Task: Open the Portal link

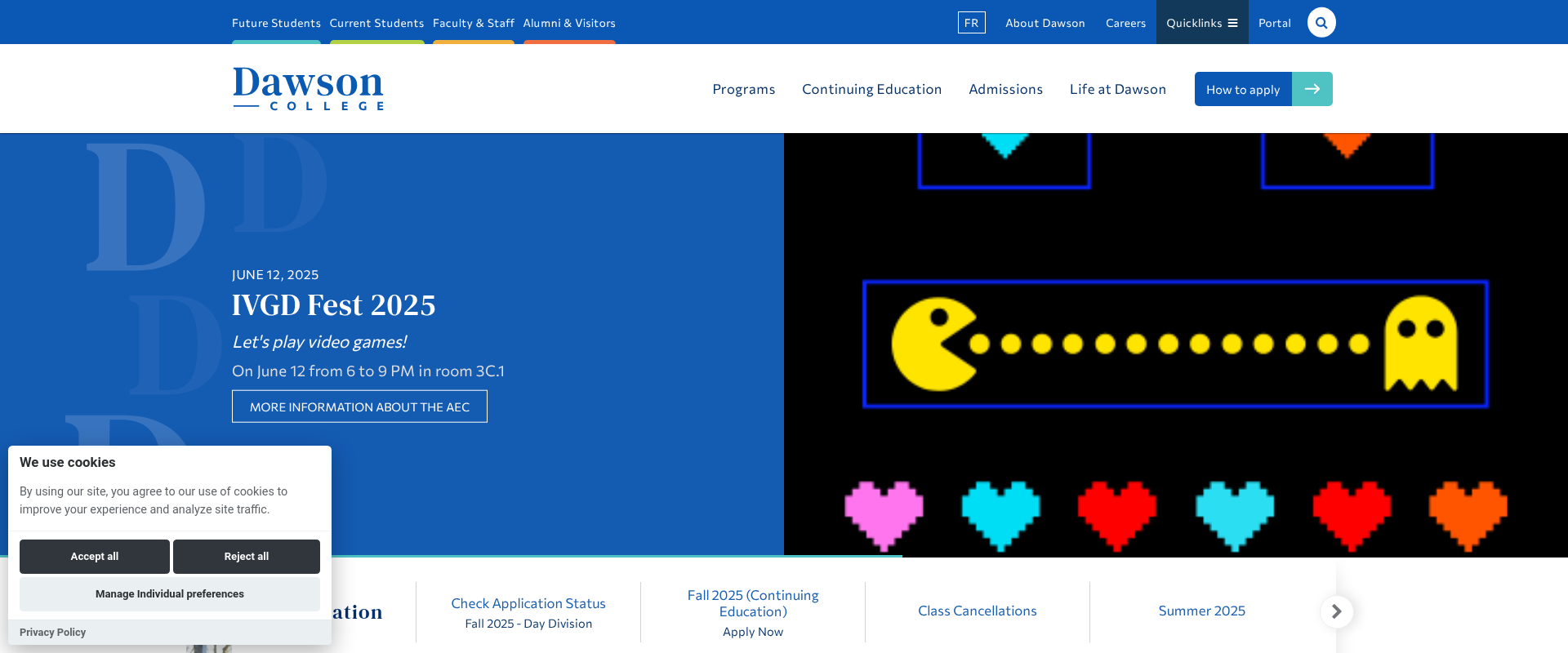Action: coord(1274,23)
